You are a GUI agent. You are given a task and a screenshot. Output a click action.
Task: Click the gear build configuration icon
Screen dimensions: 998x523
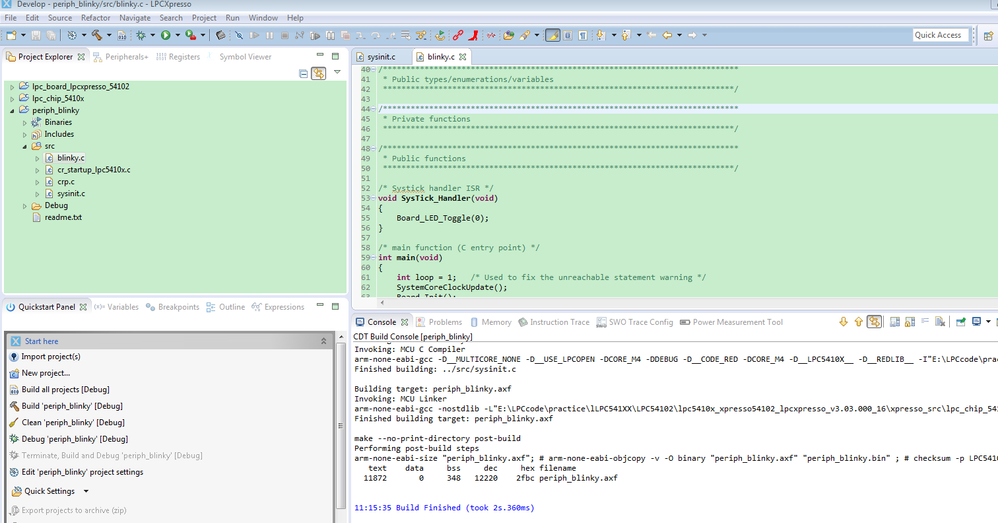pos(72,35)
